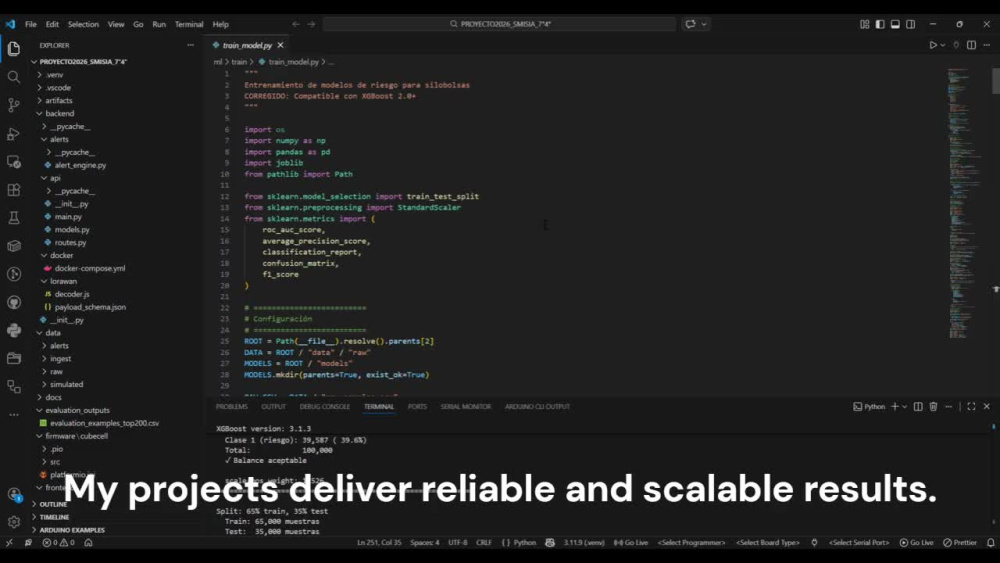The image size is (1000, 563).
Task: Open editor More Actions ellipsis
Action: (x=987, y=45)
